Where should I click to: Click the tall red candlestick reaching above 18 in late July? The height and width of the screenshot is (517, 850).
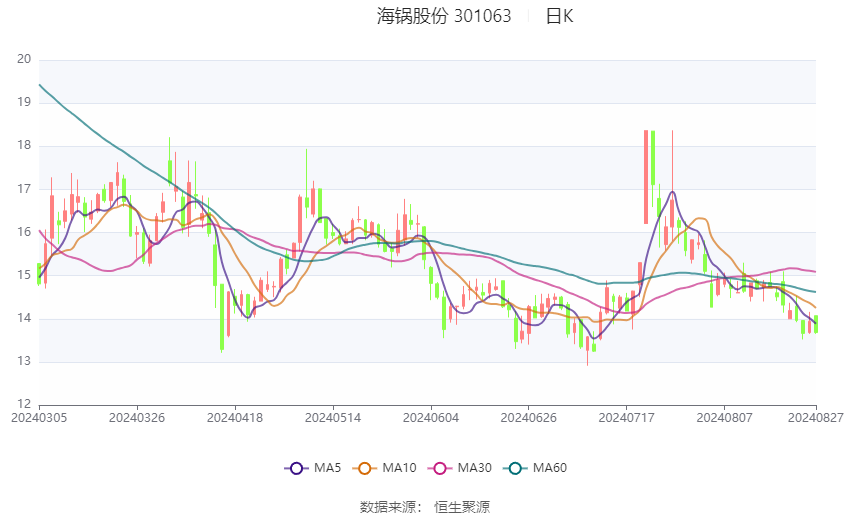pyautogui.click(x=646, y=177)
